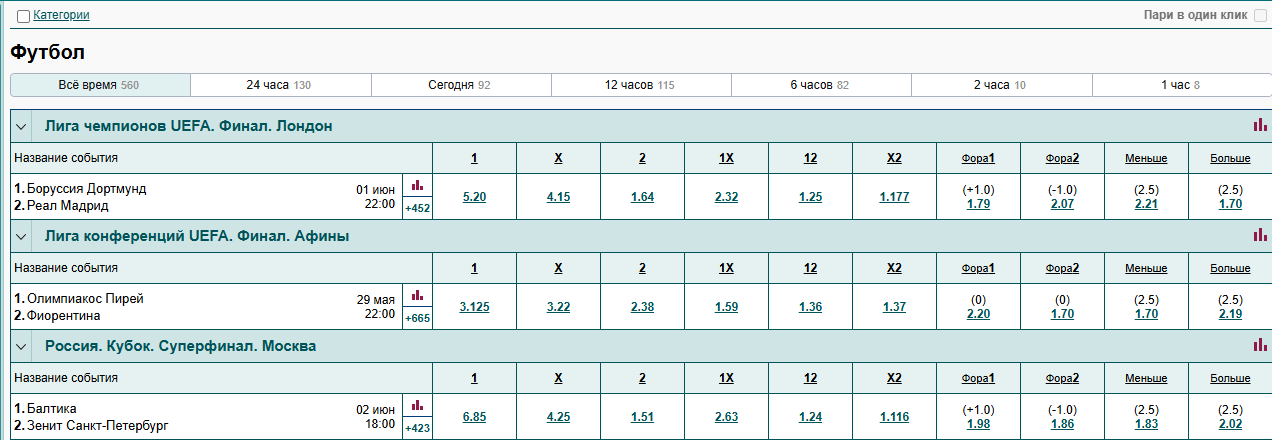This screenshot has width=1272, height=440.
Task: Open statistics icon for Россия Кубок Суперфинал header
Action: (1259, 345)
